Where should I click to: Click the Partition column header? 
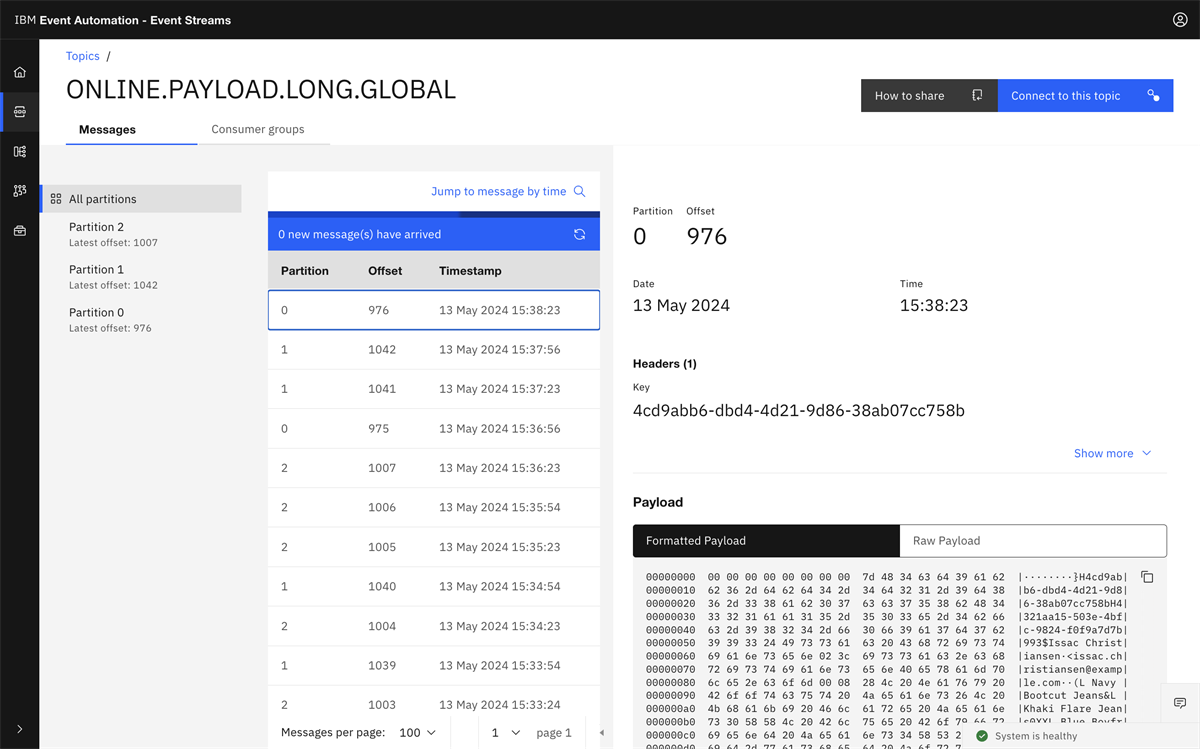(305, 271)
